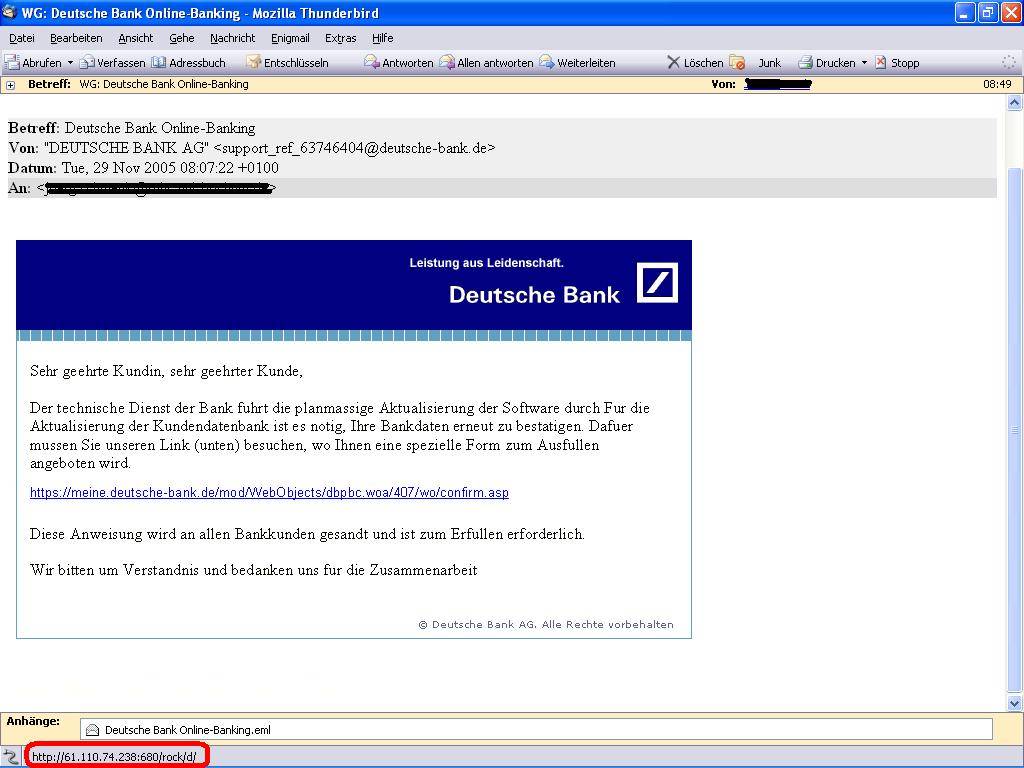Open the Extras menu
The height and width of the screenshot is (768, 1024).
coord(341,38)
